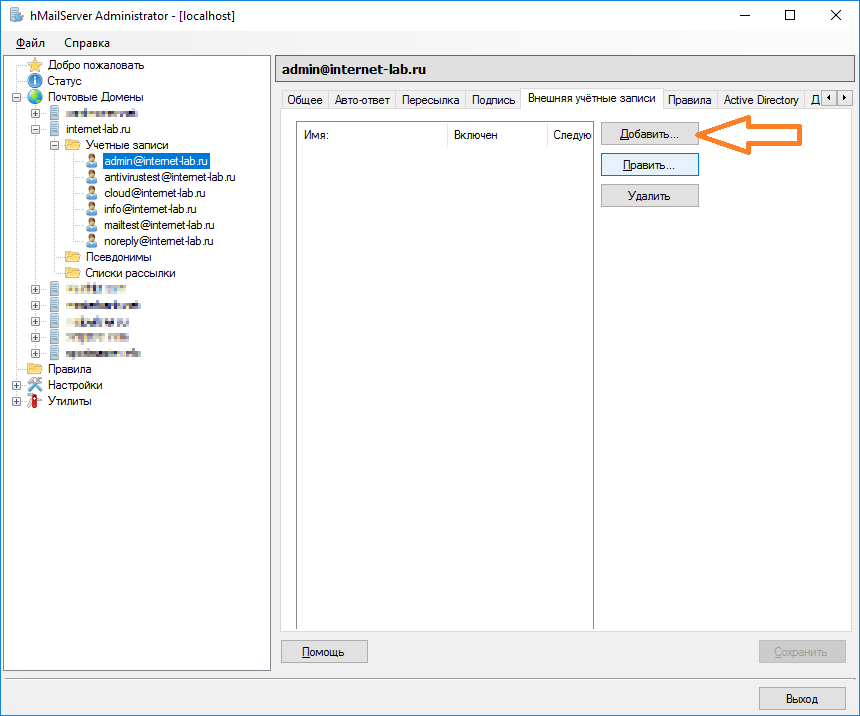Expand the blurred domain above internet-lab.ru
The height and width of the screenshot is (716, 860).
coord(36,114)
